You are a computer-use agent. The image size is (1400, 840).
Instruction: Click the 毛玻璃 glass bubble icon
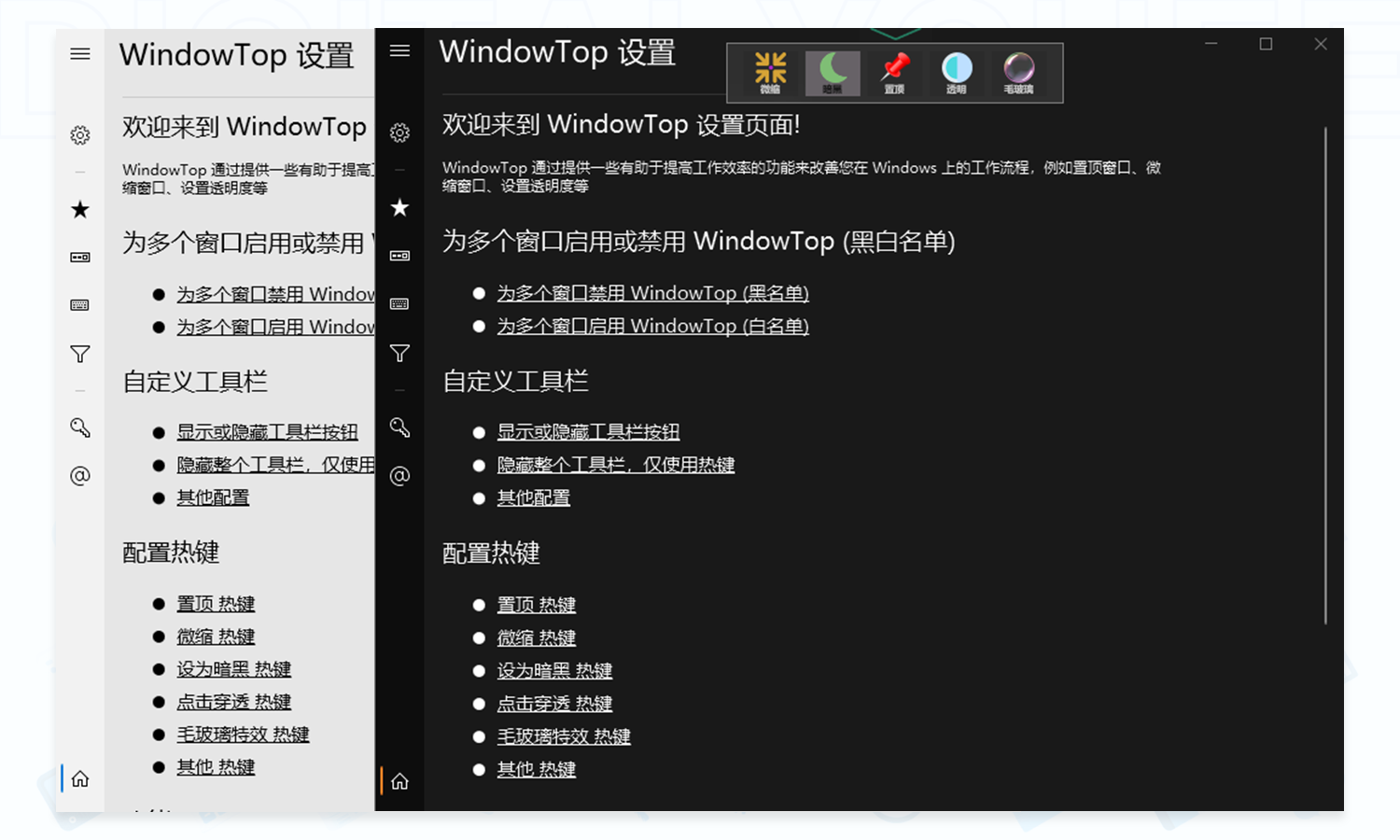click(1018, 72)
